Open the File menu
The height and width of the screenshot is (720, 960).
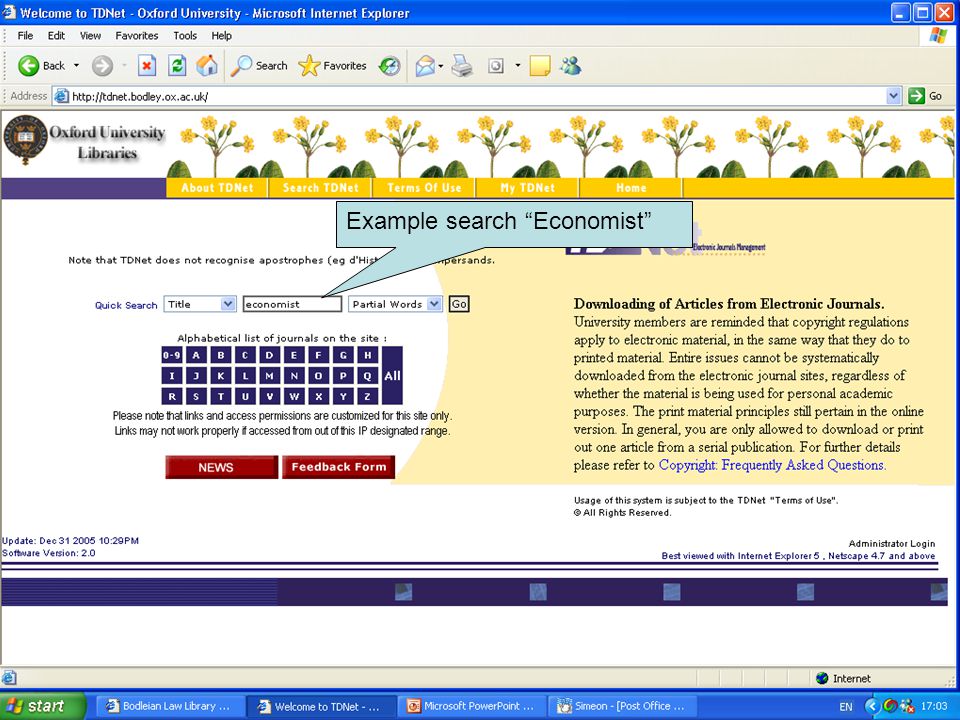coord(25,36)
